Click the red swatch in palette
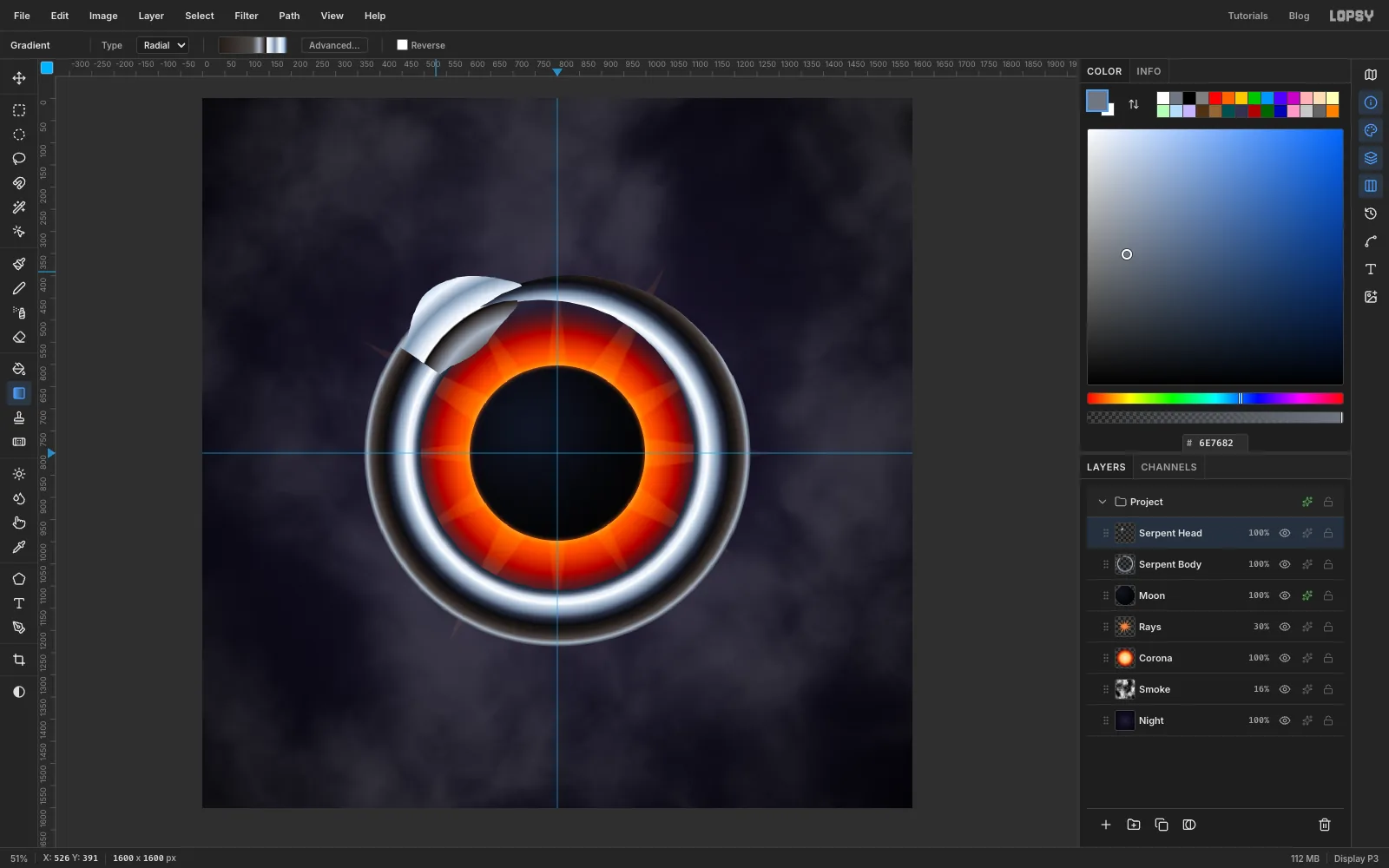 1215,98
